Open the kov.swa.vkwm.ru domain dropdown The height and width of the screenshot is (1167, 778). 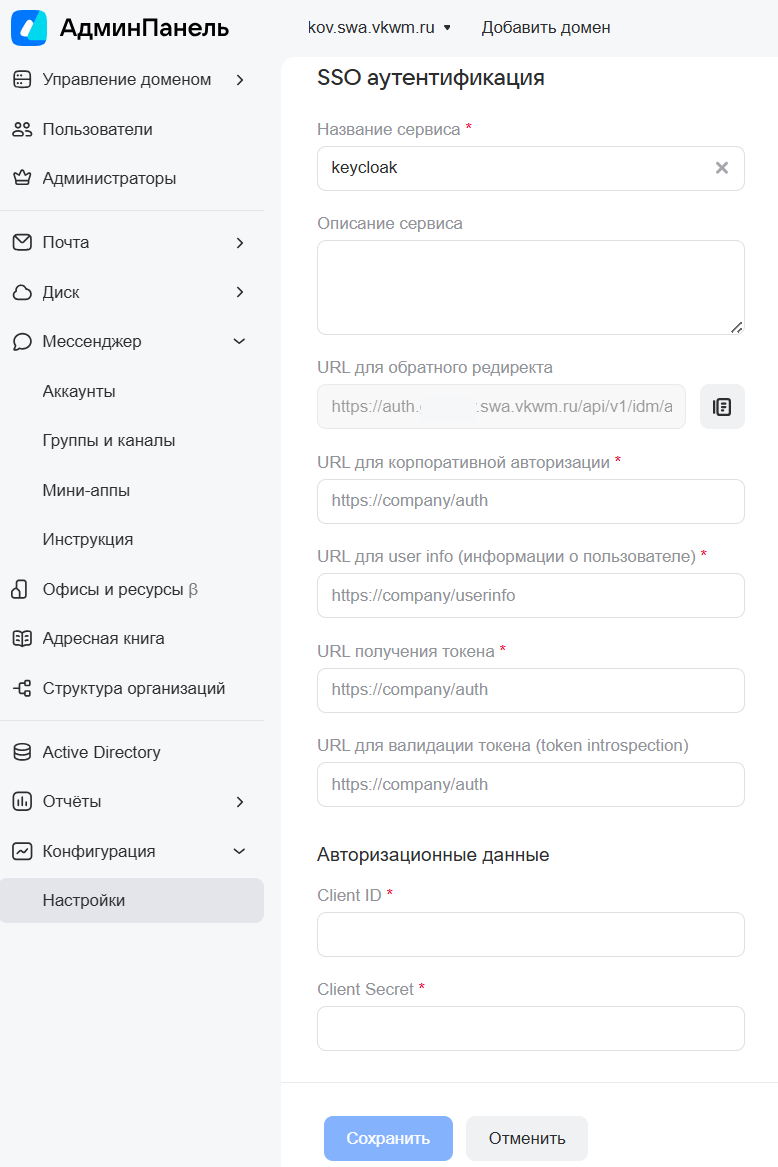click(379, 28)
